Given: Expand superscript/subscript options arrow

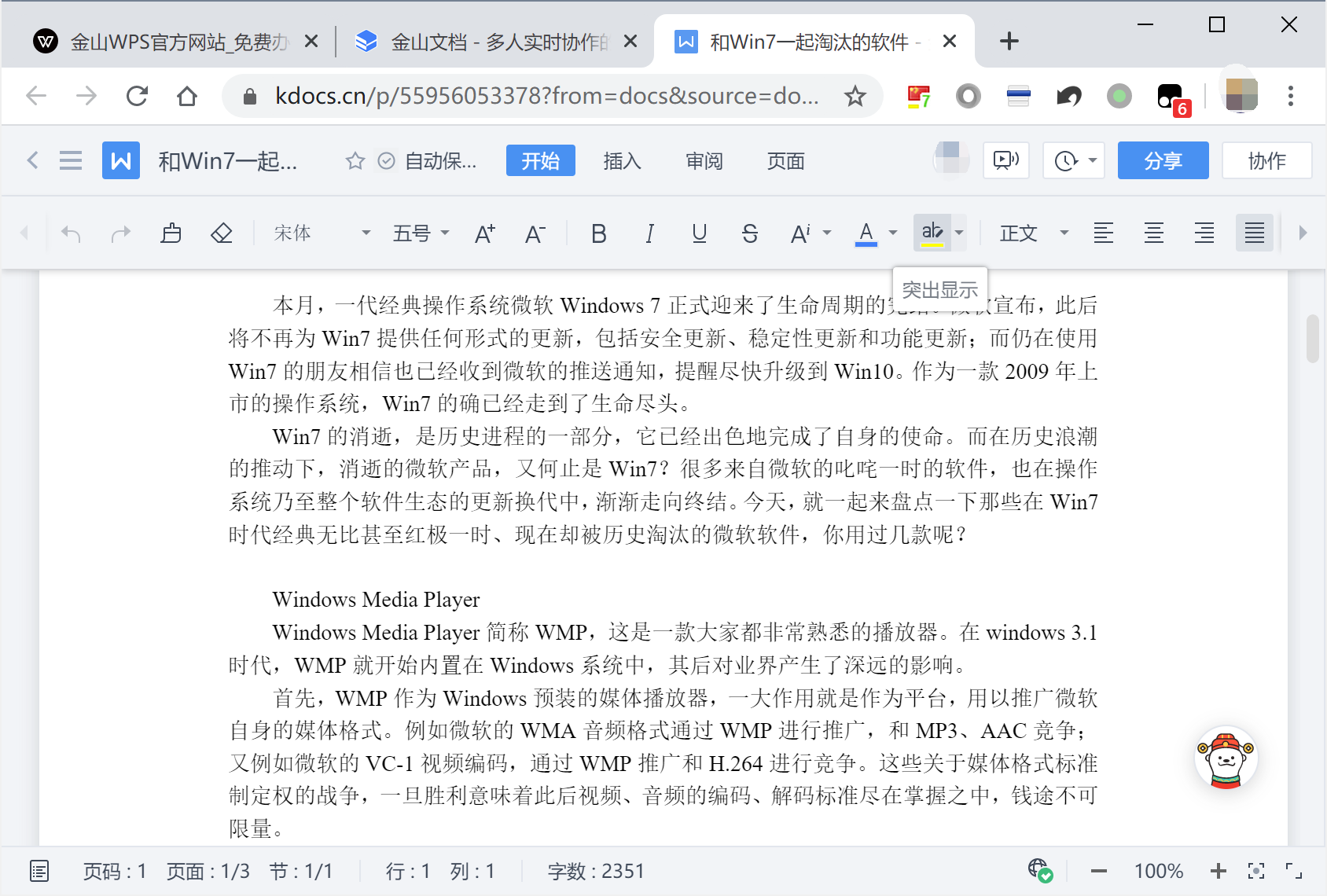Looking at the screenshot, I should click(827, 233).
